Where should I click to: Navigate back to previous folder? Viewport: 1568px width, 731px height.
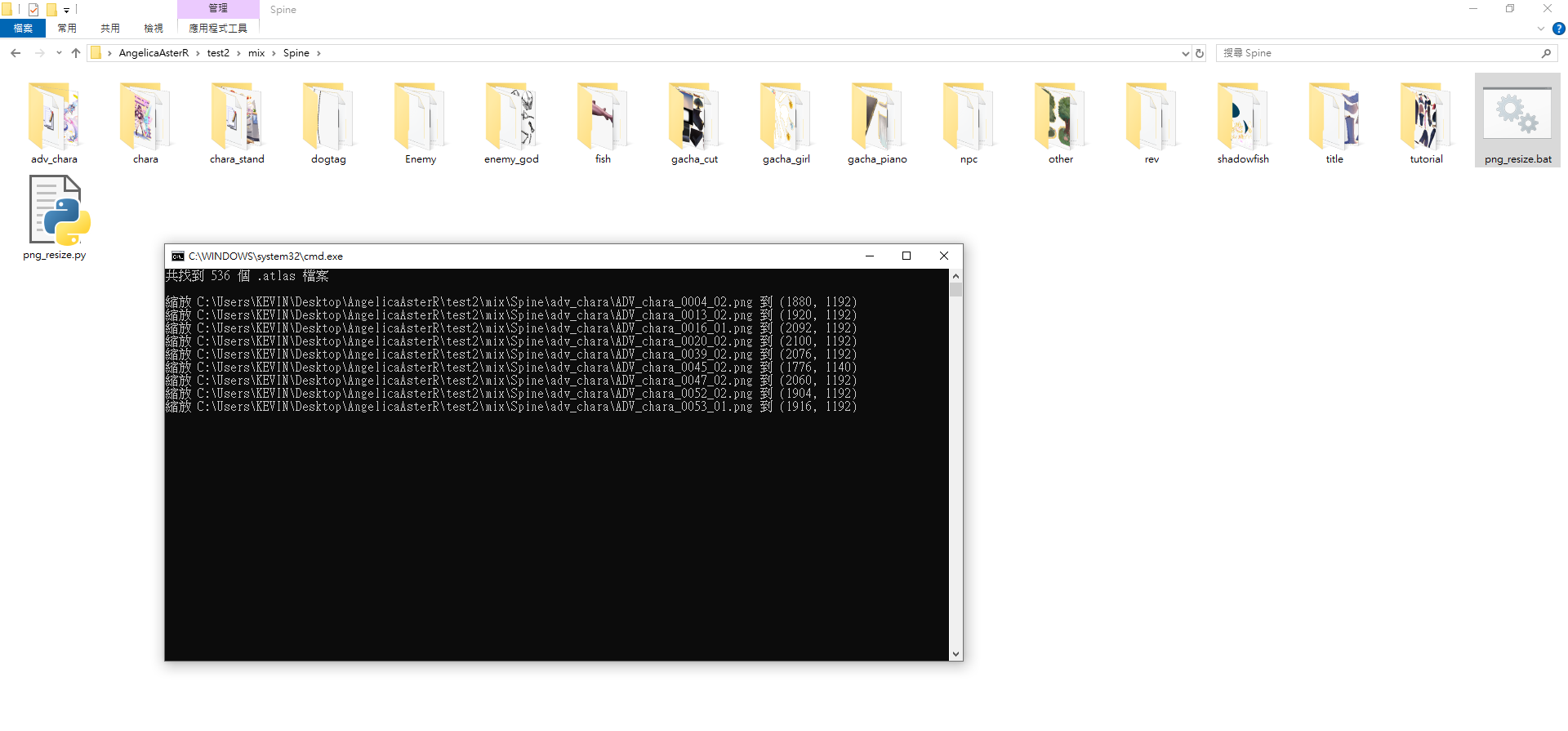16,53
